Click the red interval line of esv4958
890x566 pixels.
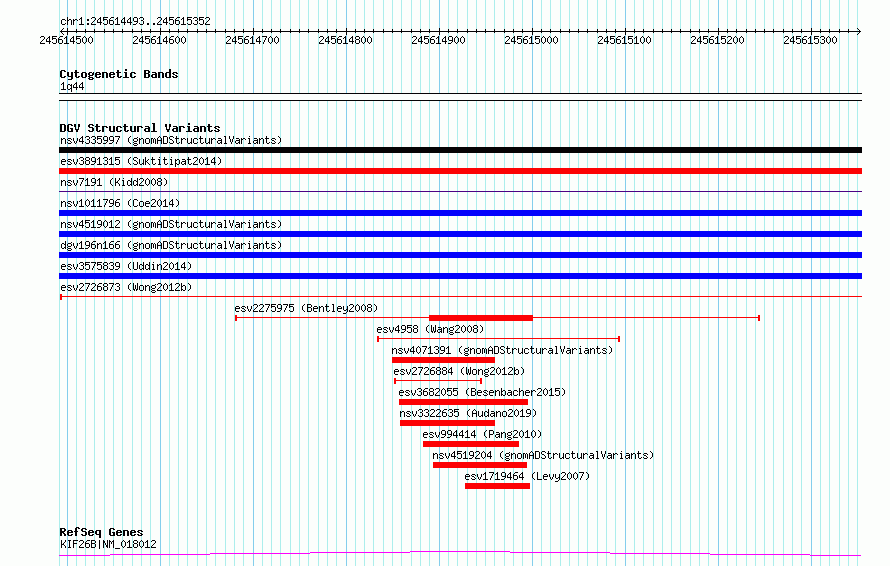click(x=498, y=339)
